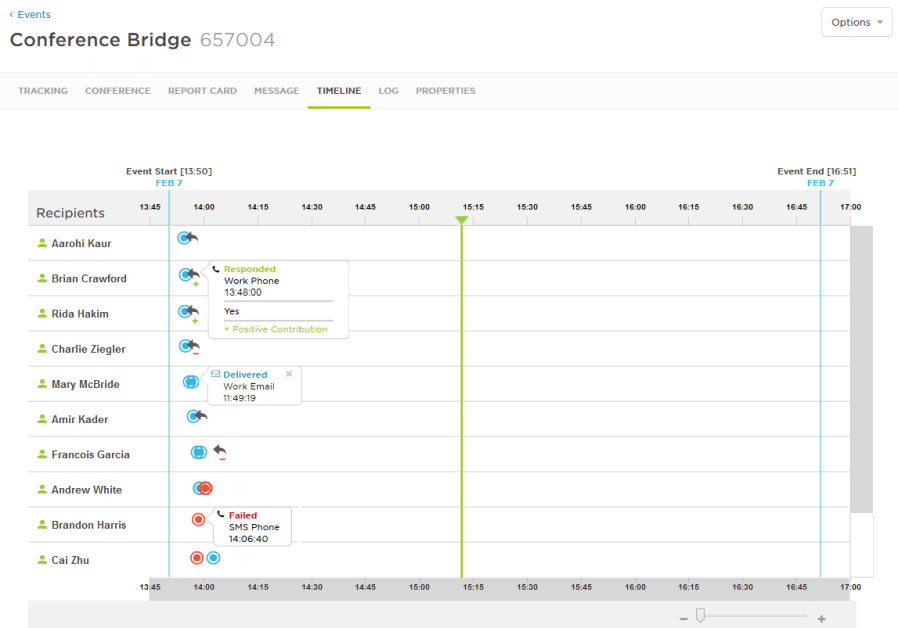This screenshot has height=628, width=898.
Task: Switch to the TRACKING tab
Action: [x=42, y=91]
